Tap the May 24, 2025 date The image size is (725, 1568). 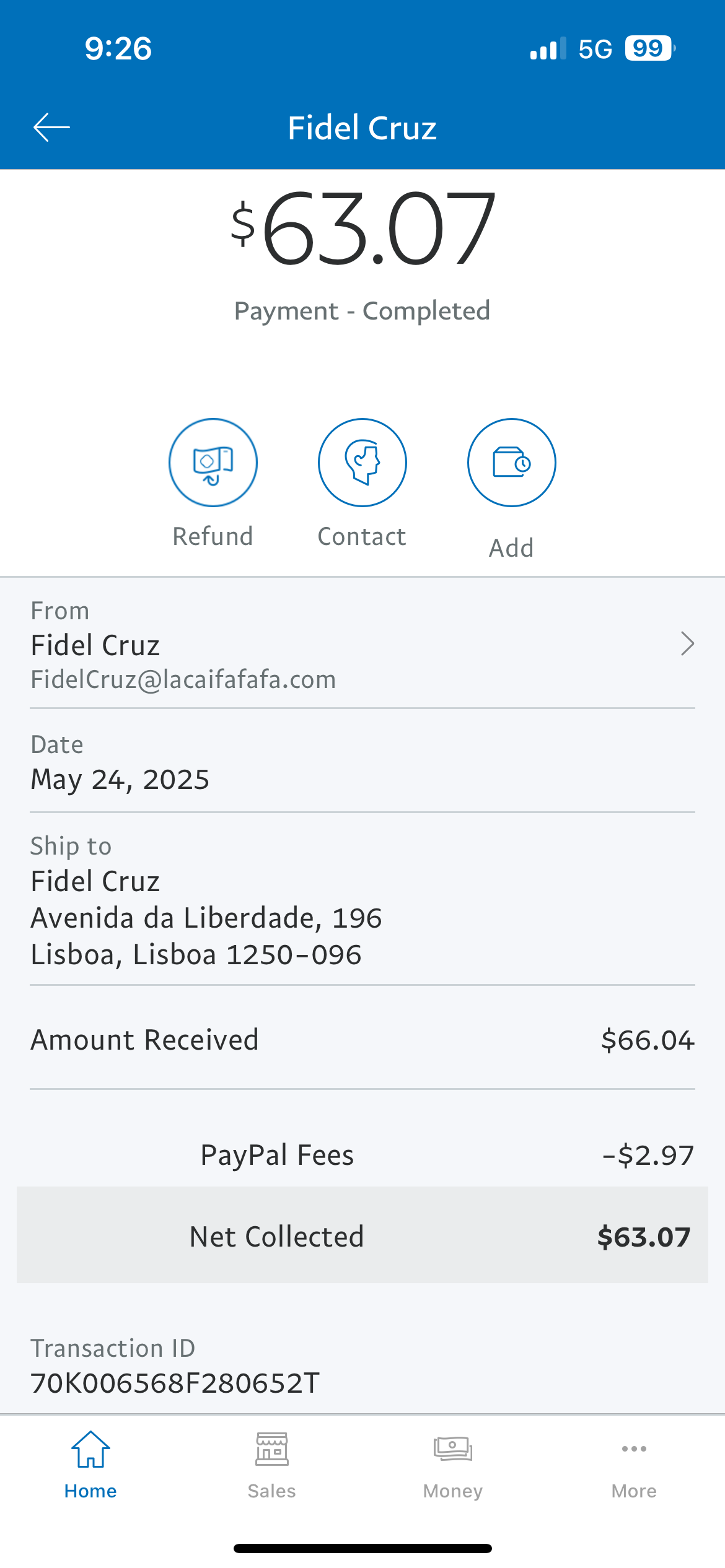coord(120,779)
